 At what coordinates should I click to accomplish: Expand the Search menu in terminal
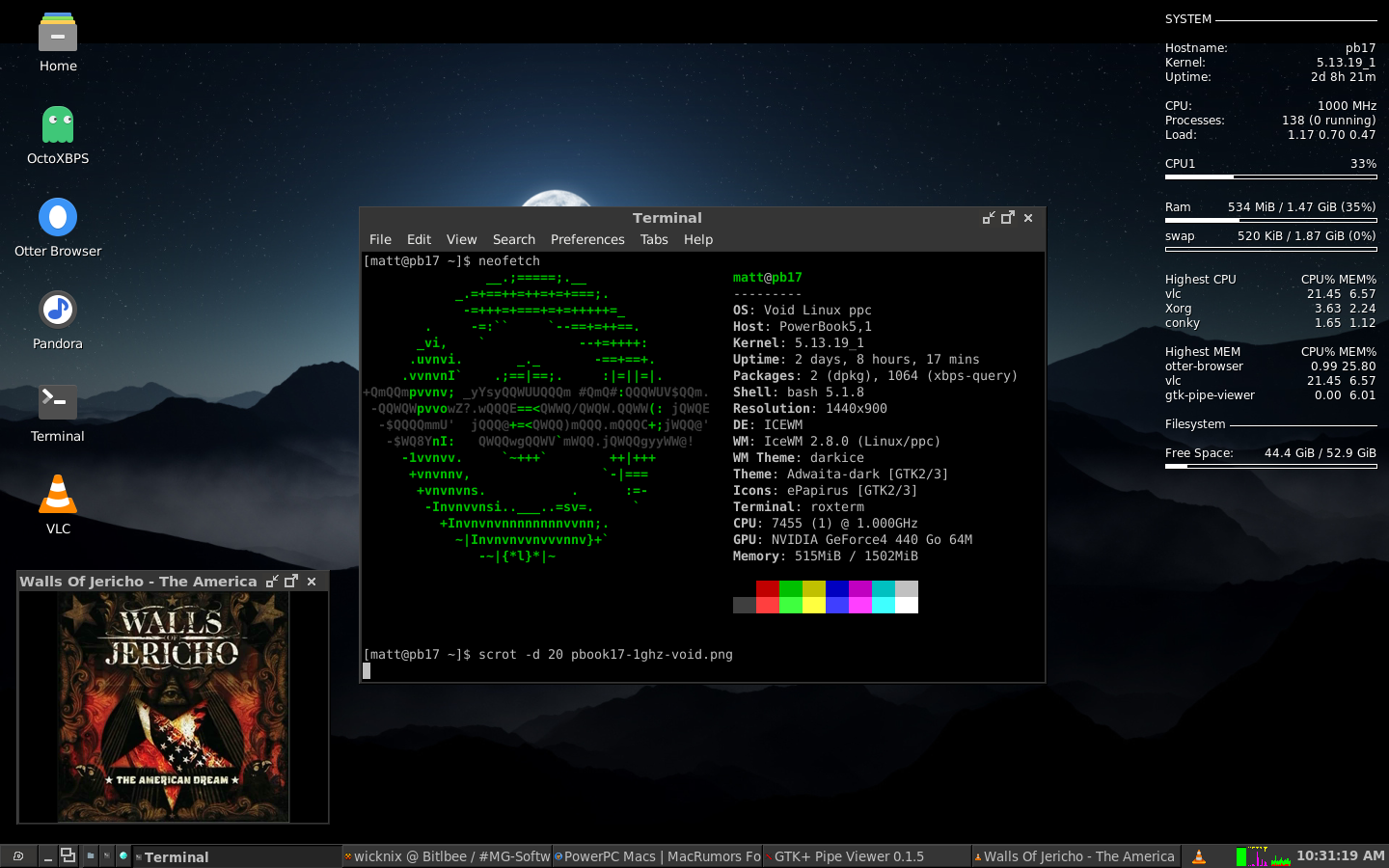click(x=513, y=239)
